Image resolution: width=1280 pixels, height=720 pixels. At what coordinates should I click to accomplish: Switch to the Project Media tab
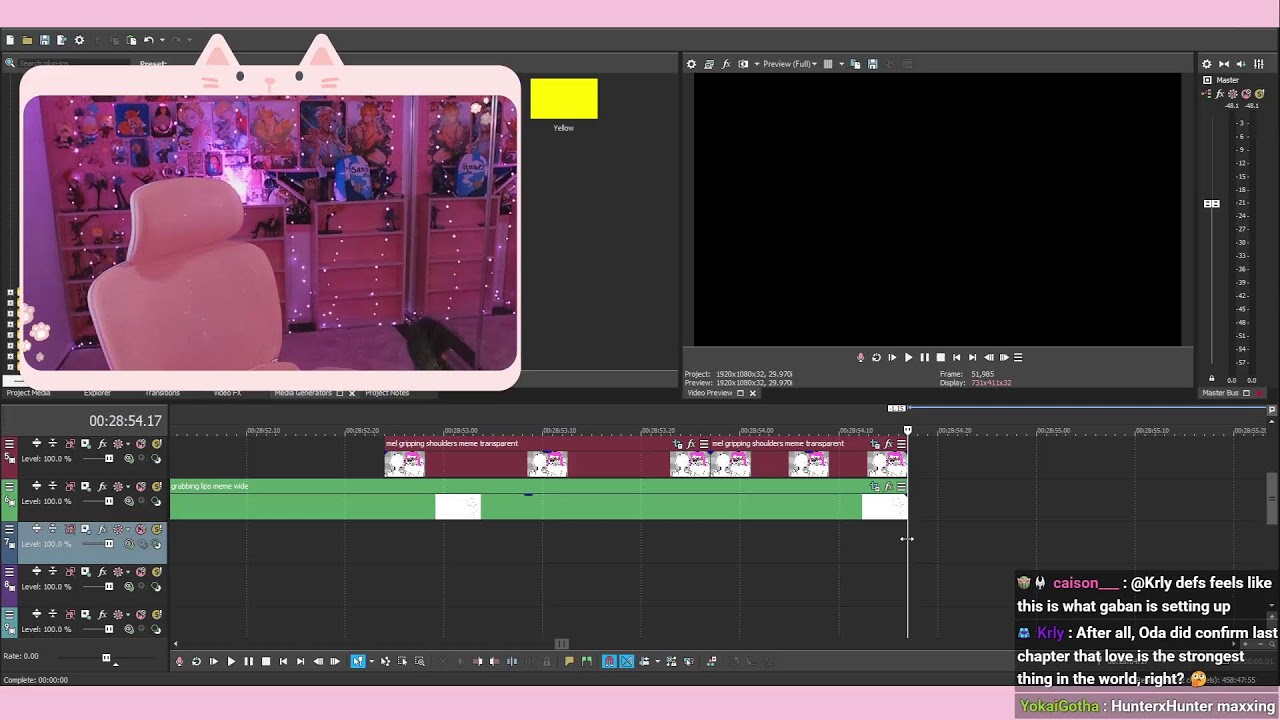pyautogui.click(x=28, y=393)
